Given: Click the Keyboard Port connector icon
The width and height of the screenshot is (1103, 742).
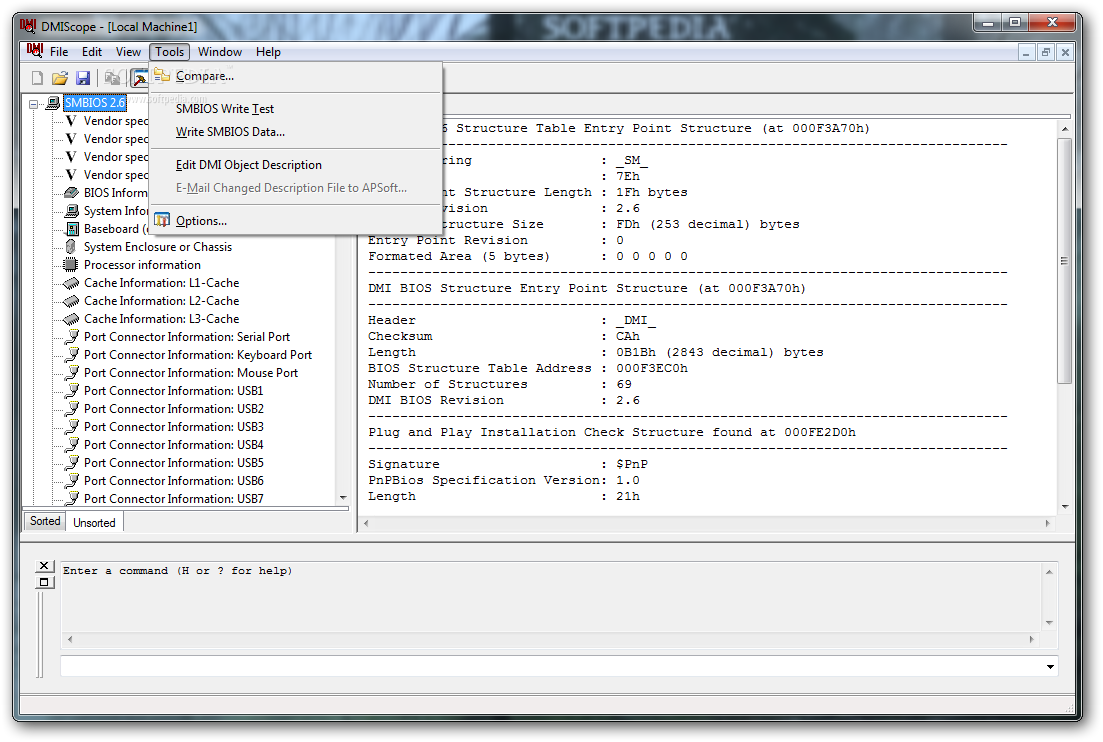Looking at the screenshot, I should (72, 354).
